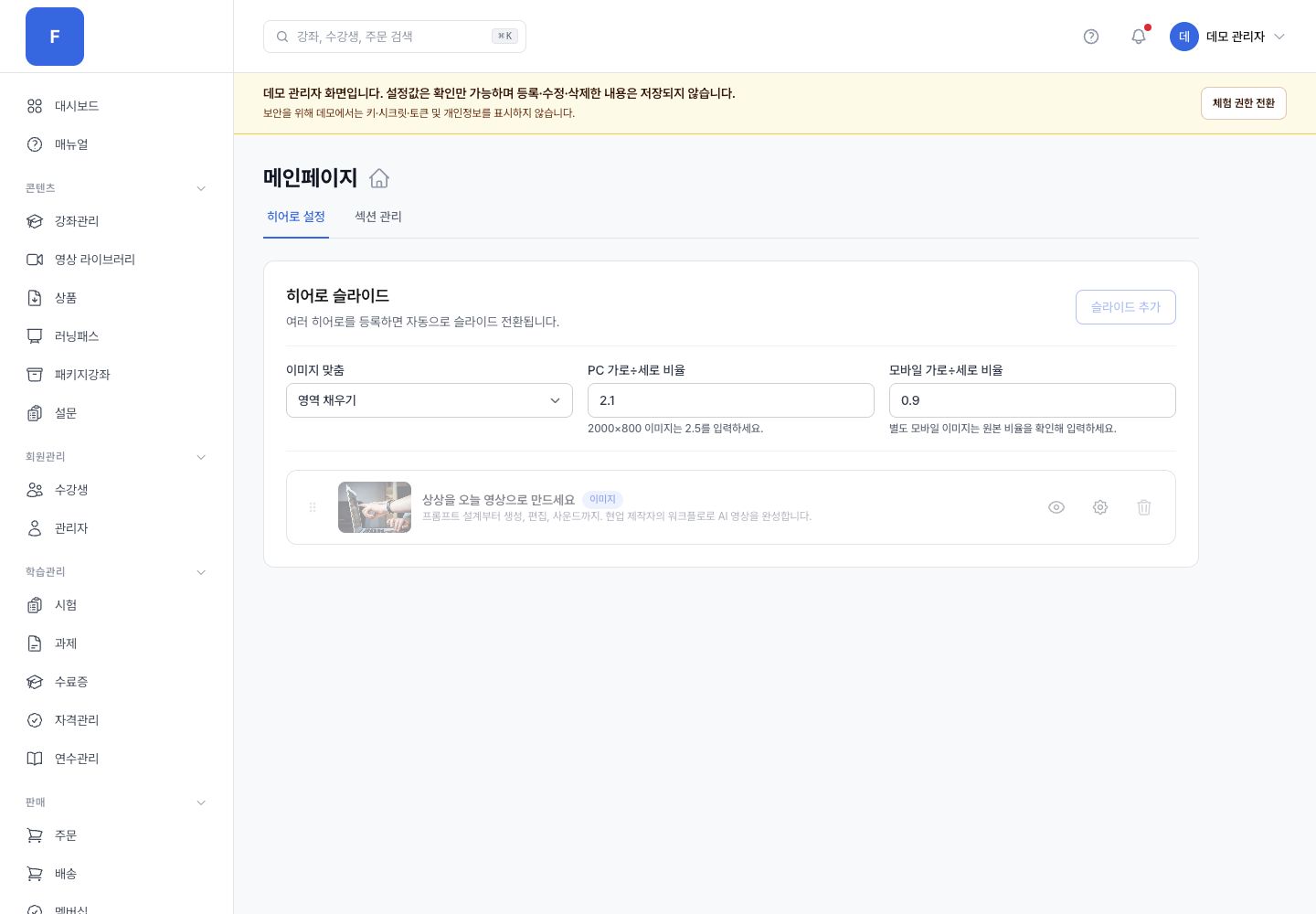Viewport: 1316px width, 914px height.
Task: Switch to the 섹션 관리 tab
Action: (x=378, y=217)
